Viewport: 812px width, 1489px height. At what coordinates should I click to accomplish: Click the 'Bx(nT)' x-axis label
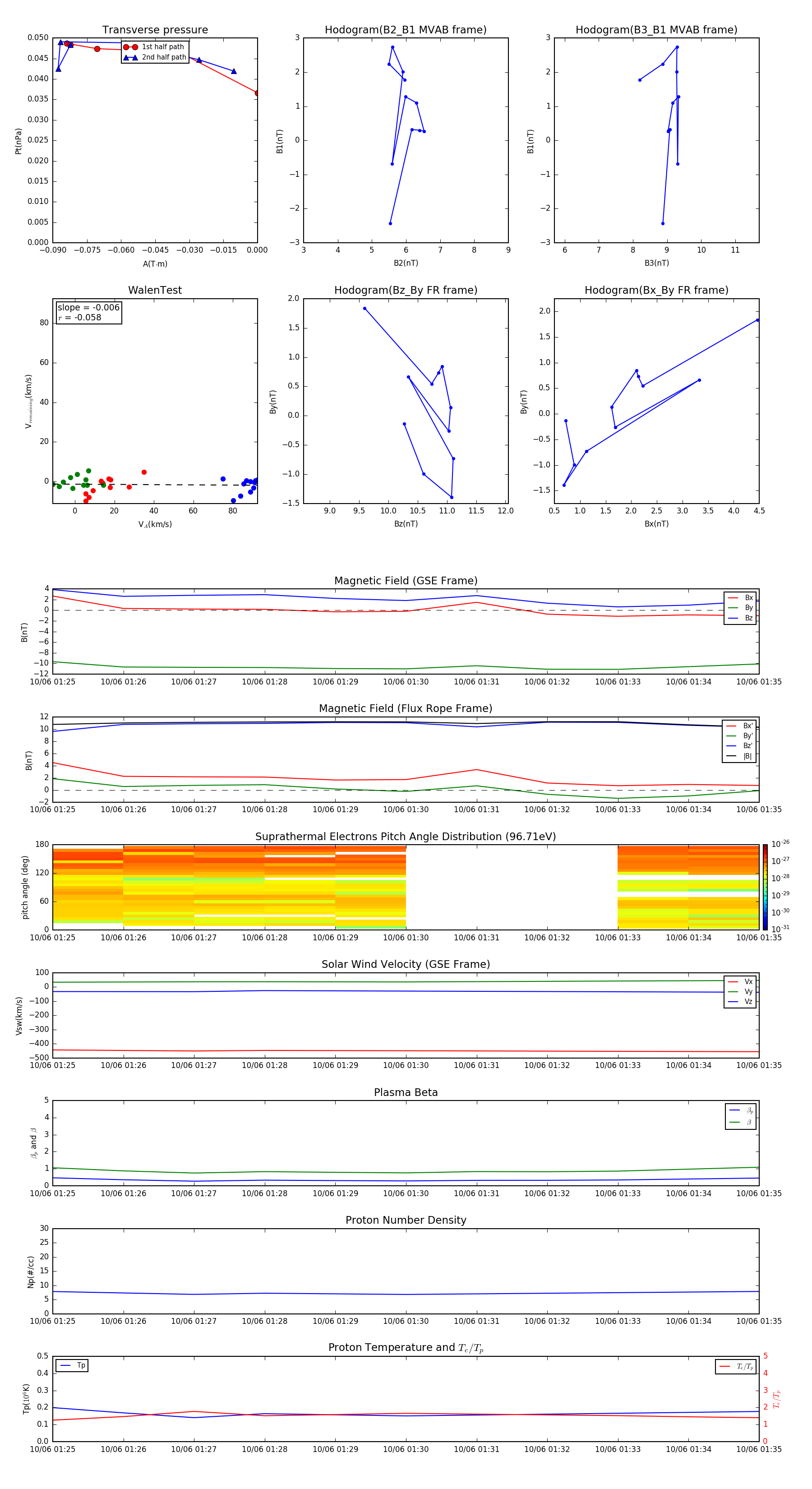[x=656, y=524]
